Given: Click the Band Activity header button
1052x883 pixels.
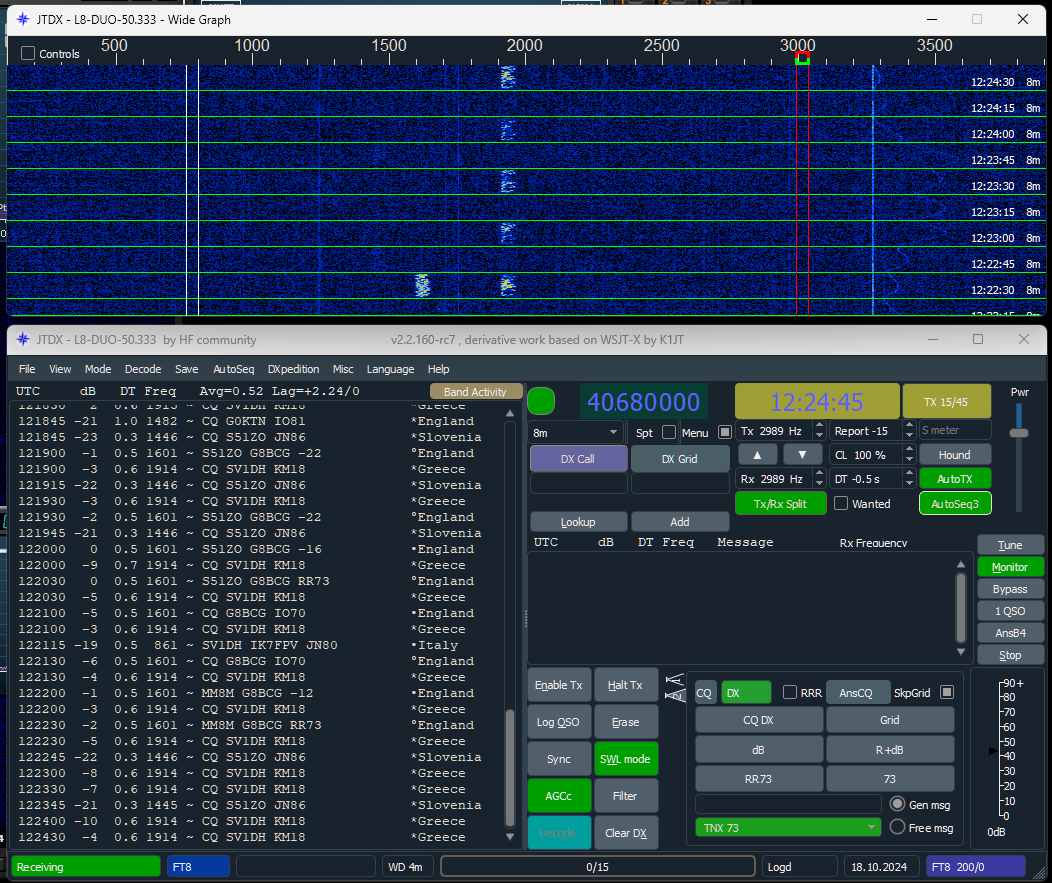Looking at the screenshot, I should pos(476,392).
